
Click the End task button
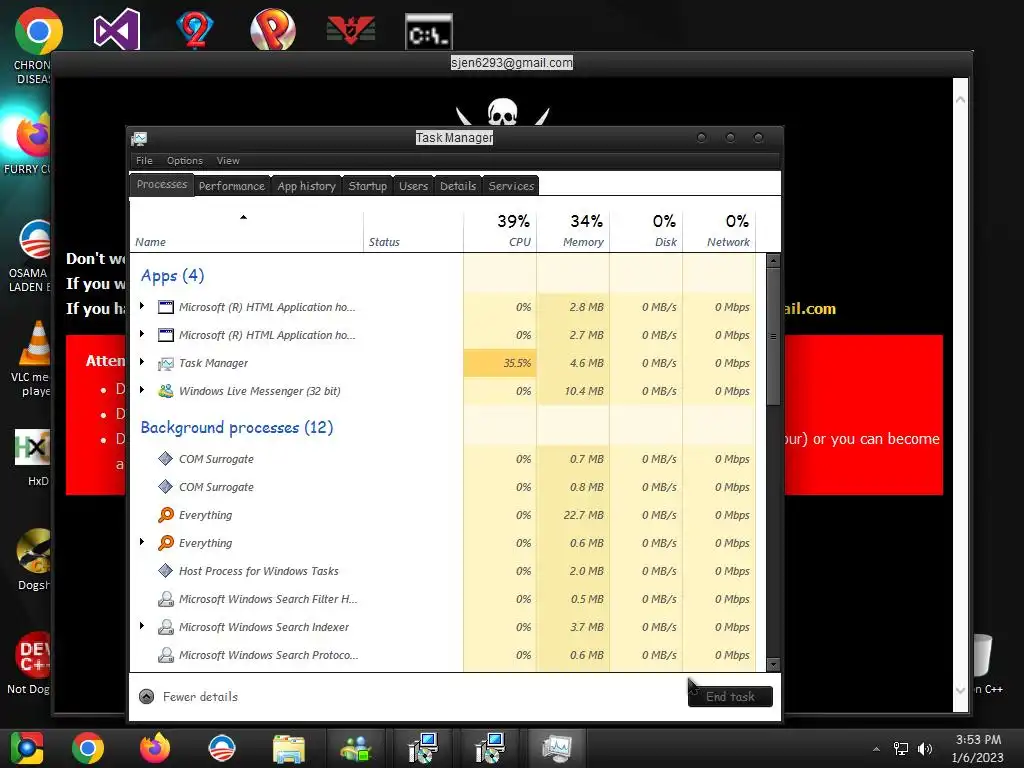click(x=730, y=697)
